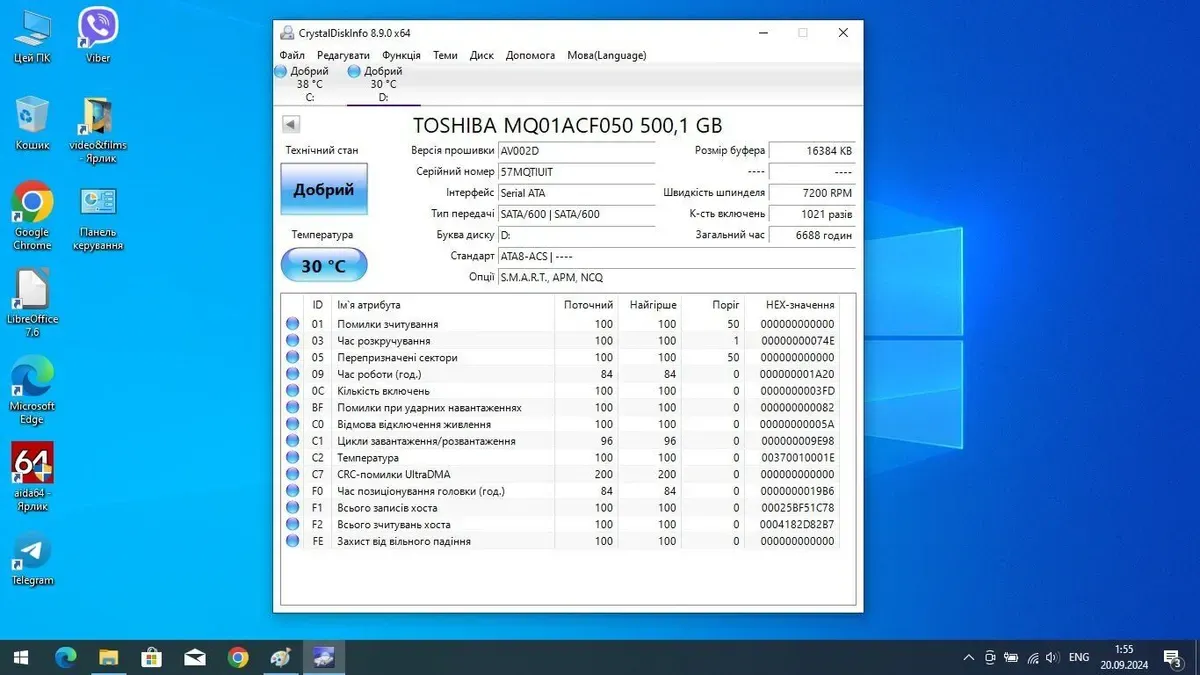This screenshot has height=675, width=1200.
Task: Show hidden system tray icons
Action: click(968, 657)
